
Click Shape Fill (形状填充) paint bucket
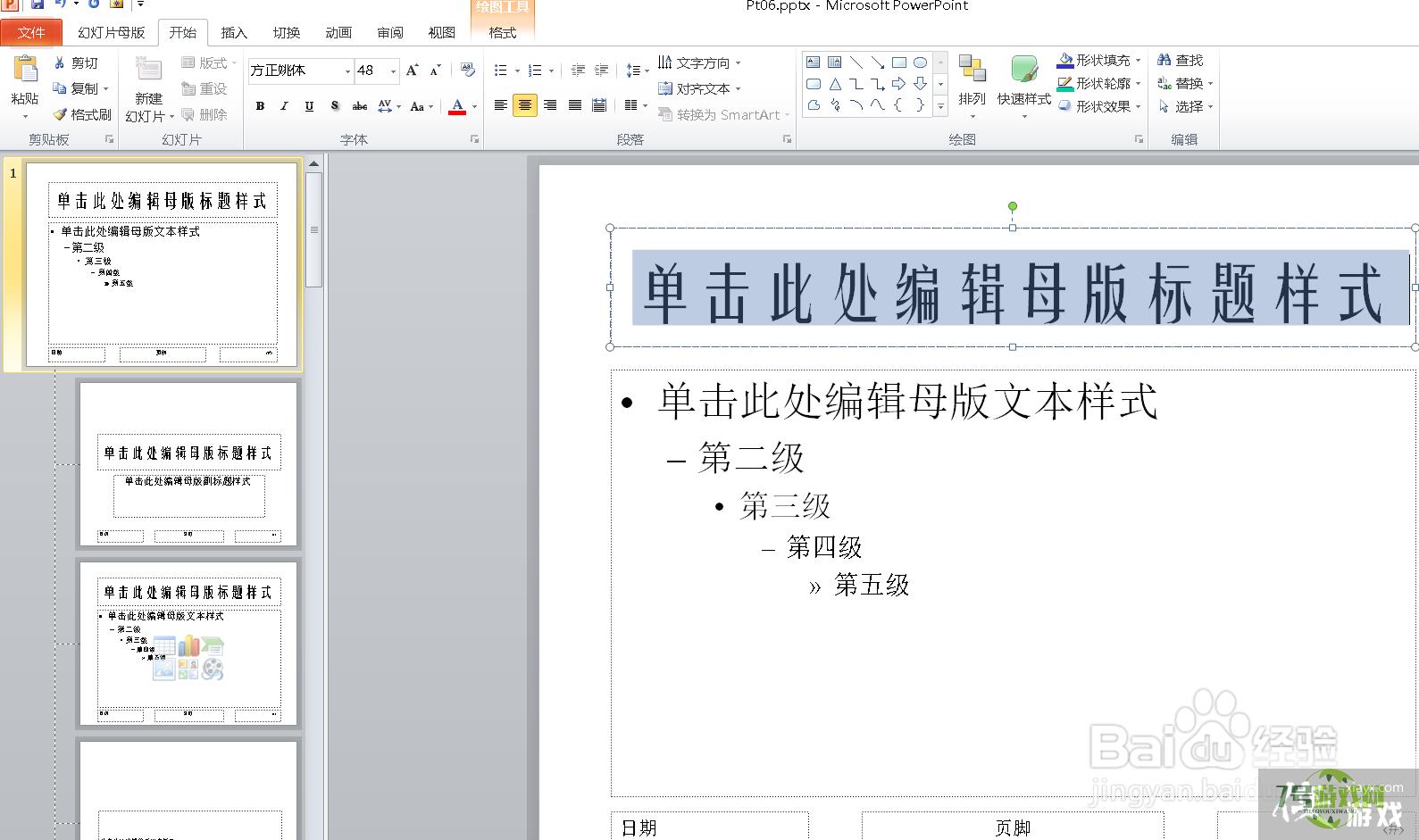(x=1065, y=60)
